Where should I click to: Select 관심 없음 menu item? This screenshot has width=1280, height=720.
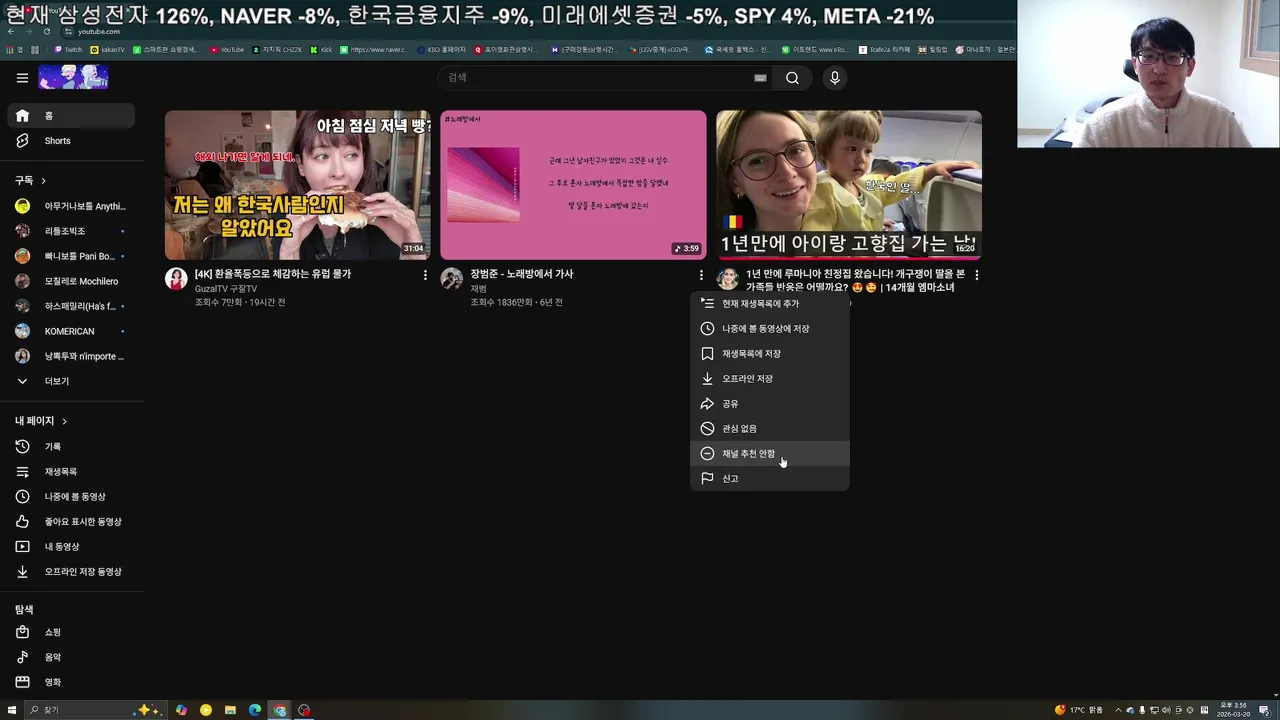coord(770,429)
